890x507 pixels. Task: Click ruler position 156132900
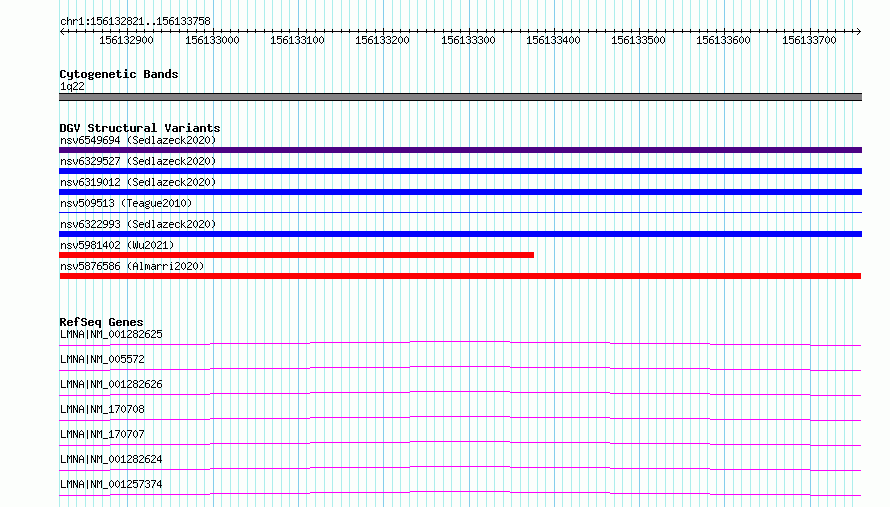click(x=126, y=40)
